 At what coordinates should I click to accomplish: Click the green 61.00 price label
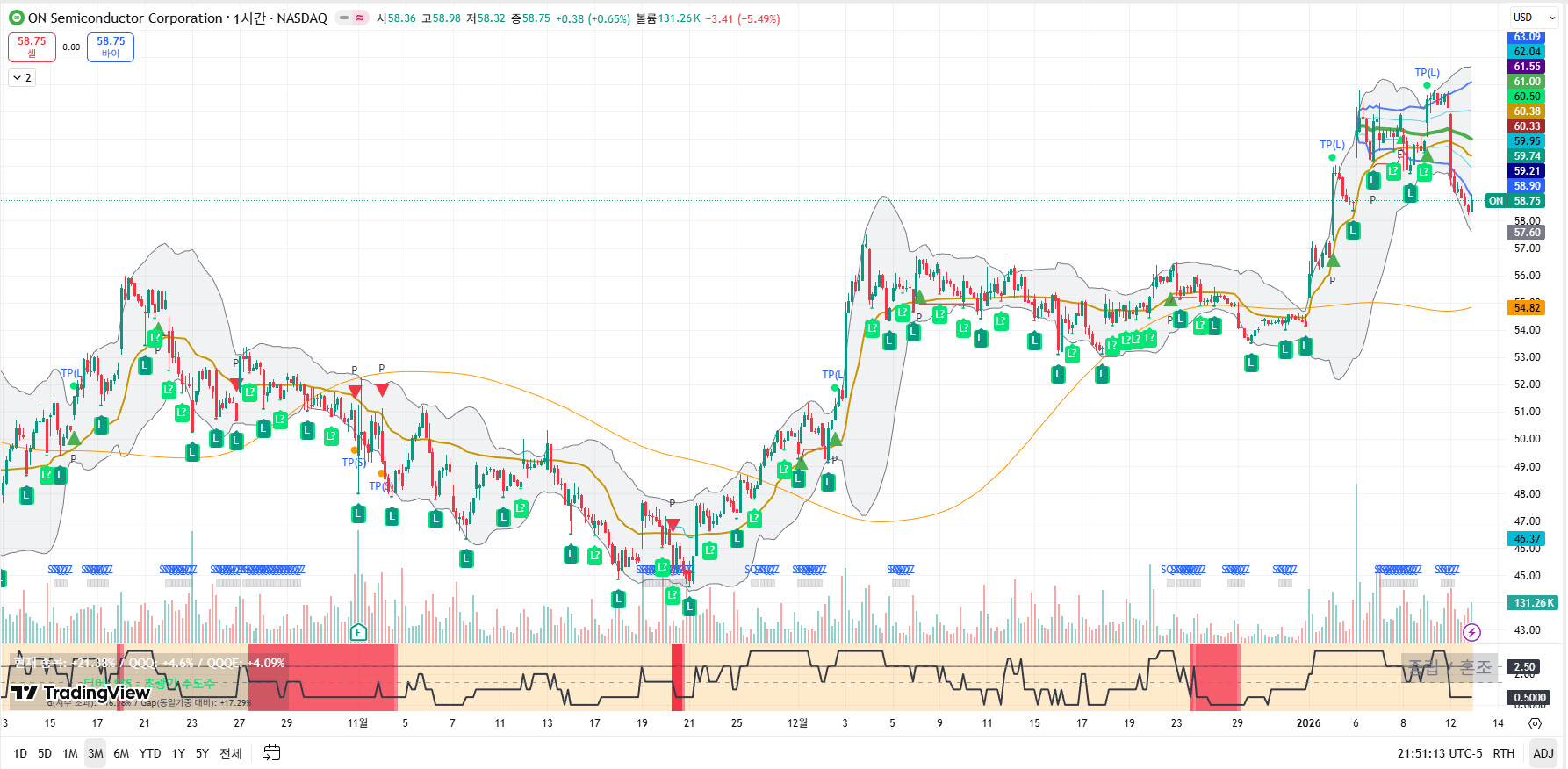pos(1527,82)
